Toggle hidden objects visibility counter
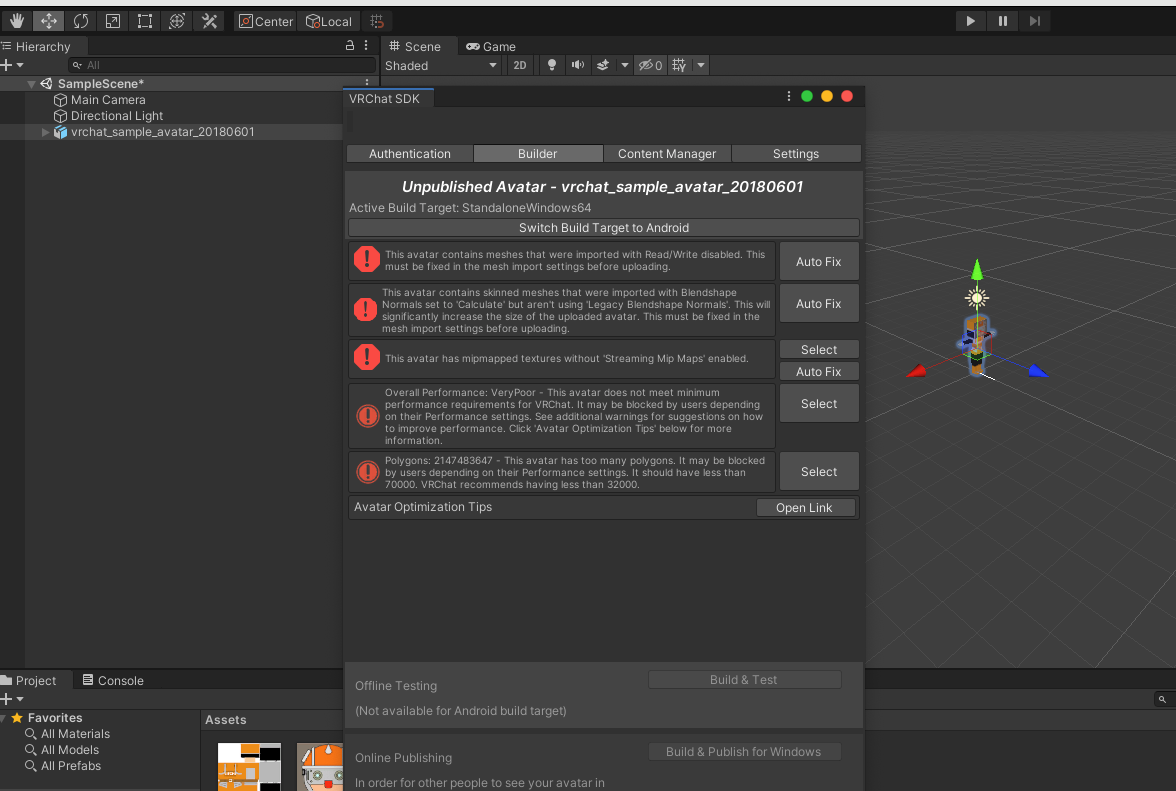The width and height of the screenshot is (1176, 791). pos(650,65)
